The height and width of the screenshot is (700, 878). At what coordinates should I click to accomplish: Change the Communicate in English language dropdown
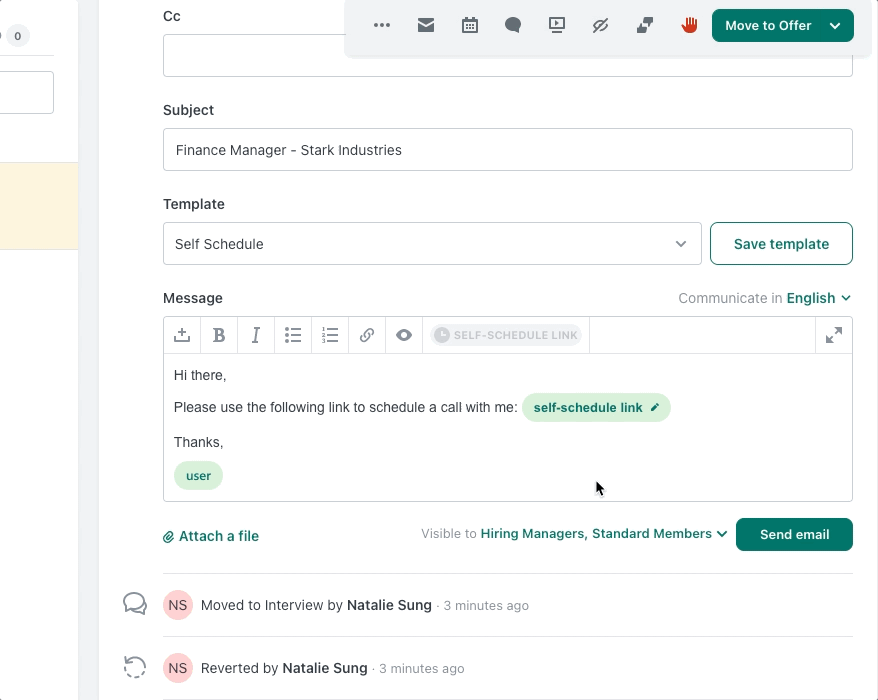[x=819, y=298]
